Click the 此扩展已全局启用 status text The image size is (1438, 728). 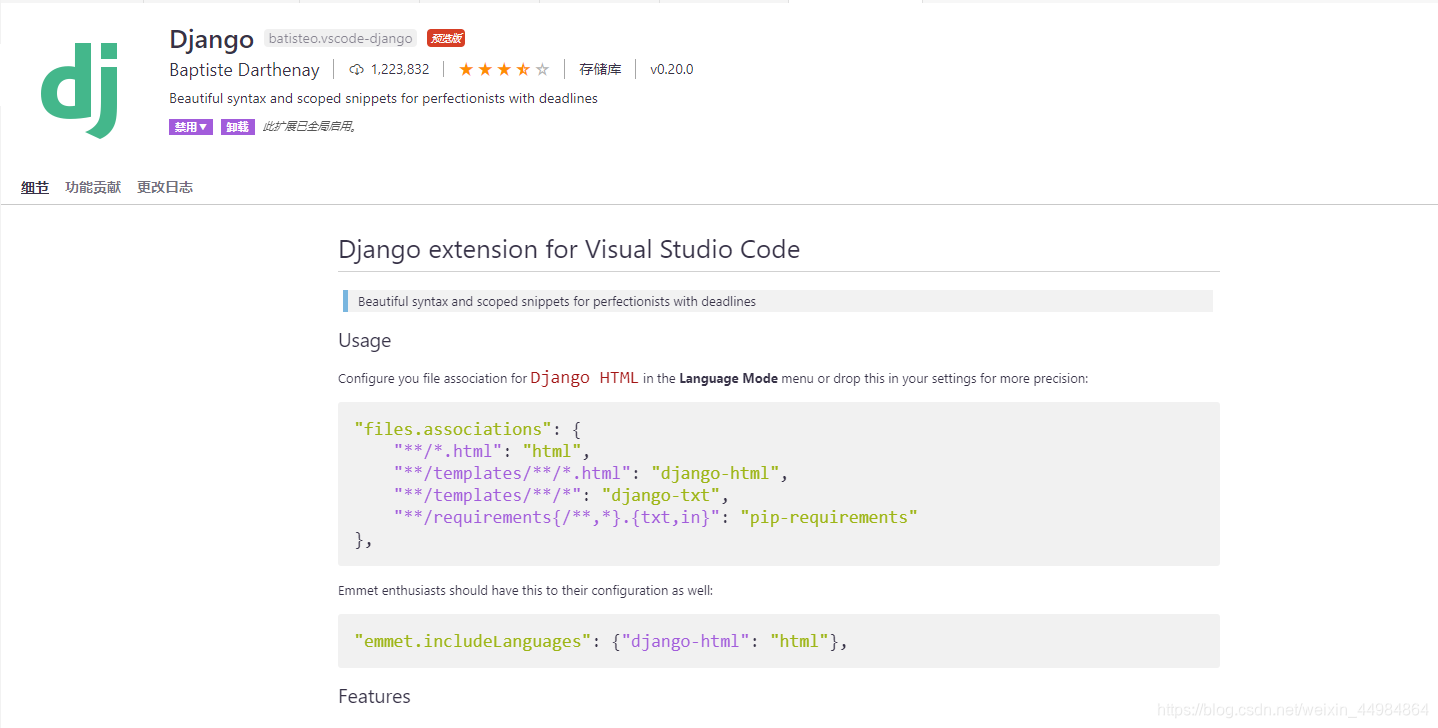309,127
